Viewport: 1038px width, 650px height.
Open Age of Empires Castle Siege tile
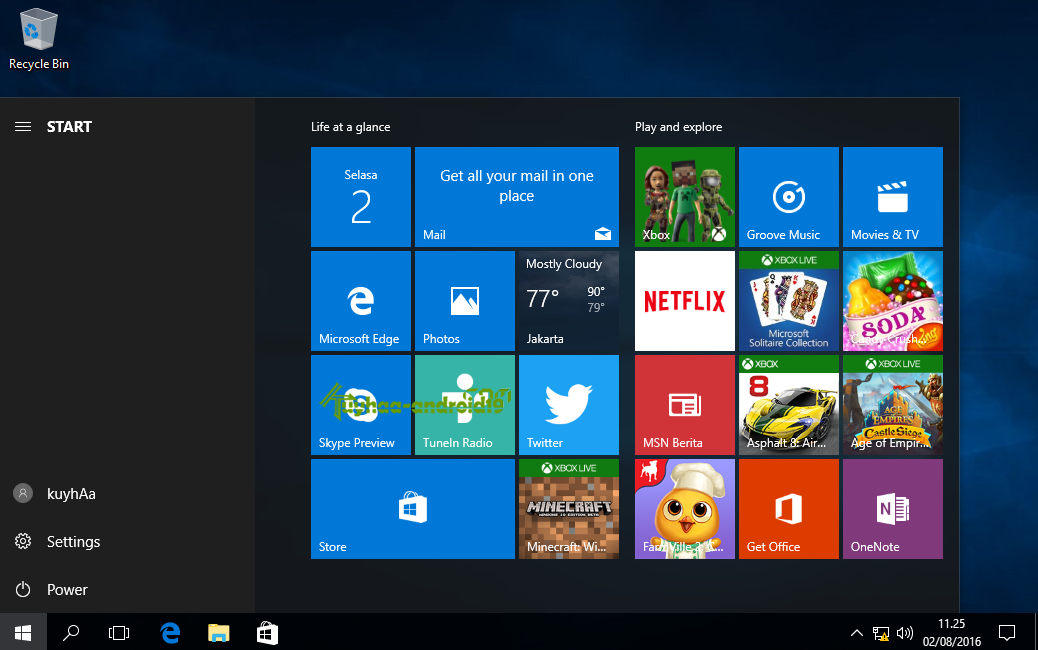tap(892, 404)
